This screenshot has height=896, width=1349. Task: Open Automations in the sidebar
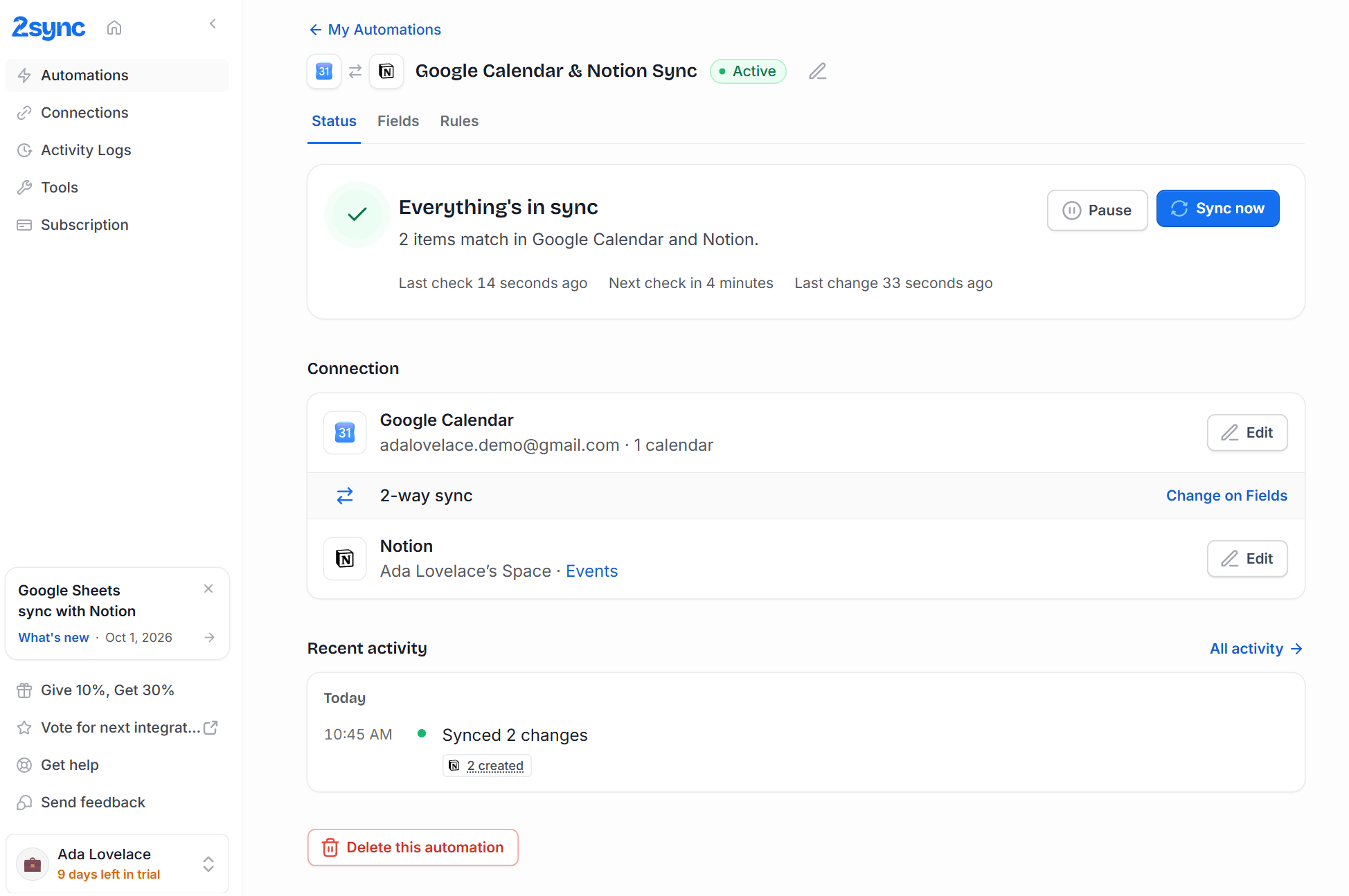117,75
